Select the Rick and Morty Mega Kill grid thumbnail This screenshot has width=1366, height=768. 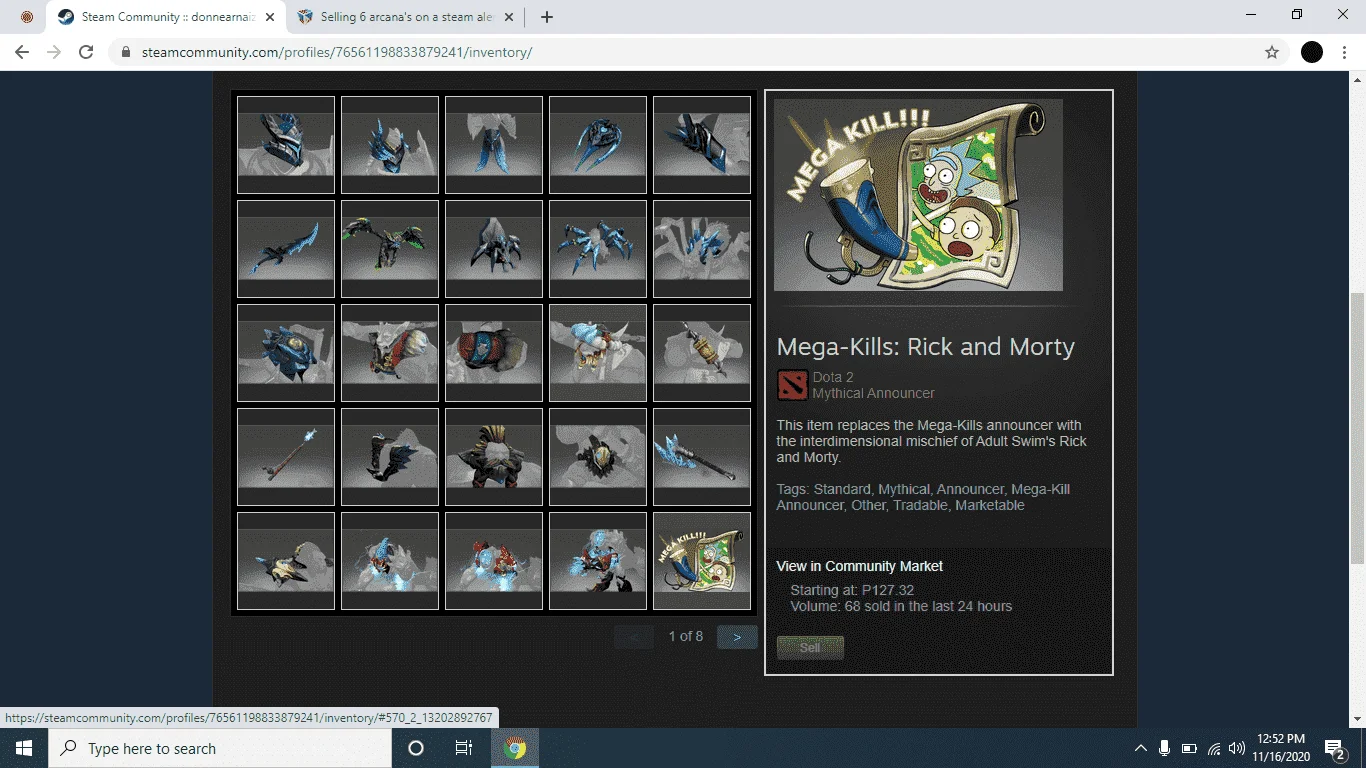(702, 561)
